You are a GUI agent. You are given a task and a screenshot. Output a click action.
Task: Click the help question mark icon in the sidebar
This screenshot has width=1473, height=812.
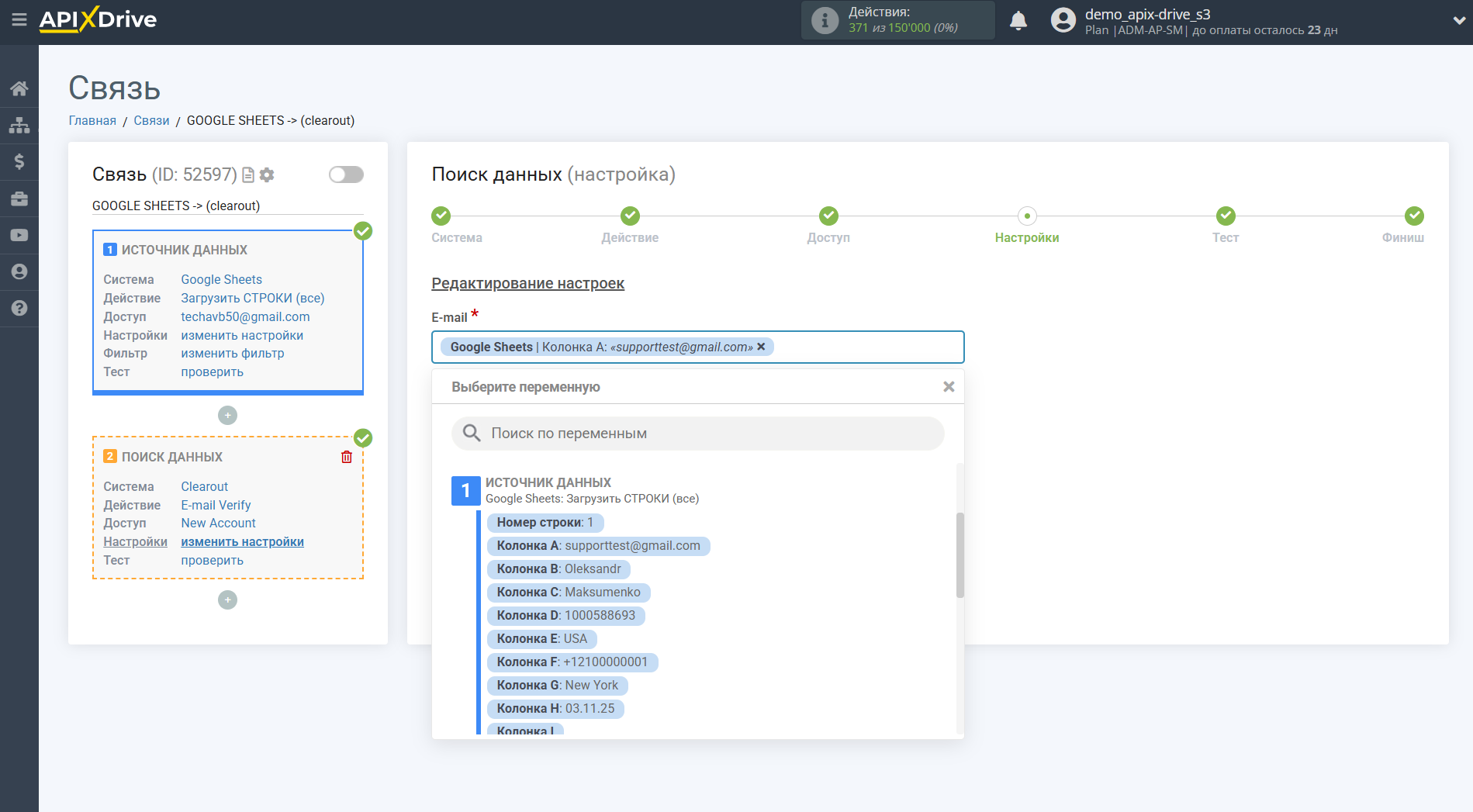pyautogui.click(x=19, y=308)
